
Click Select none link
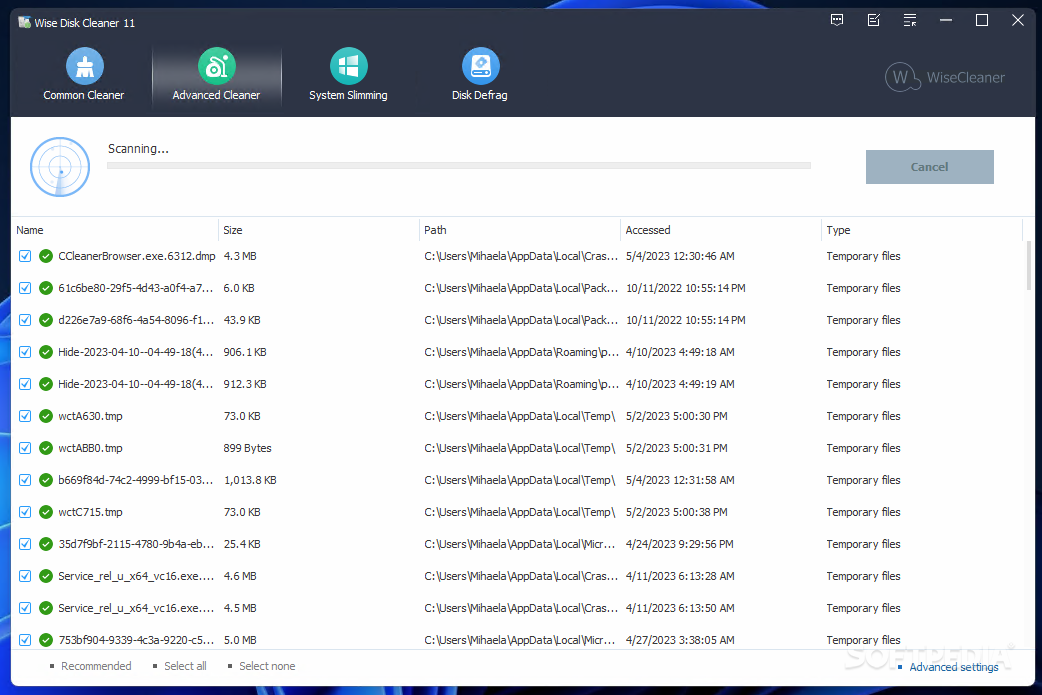(x=266, y=666)
